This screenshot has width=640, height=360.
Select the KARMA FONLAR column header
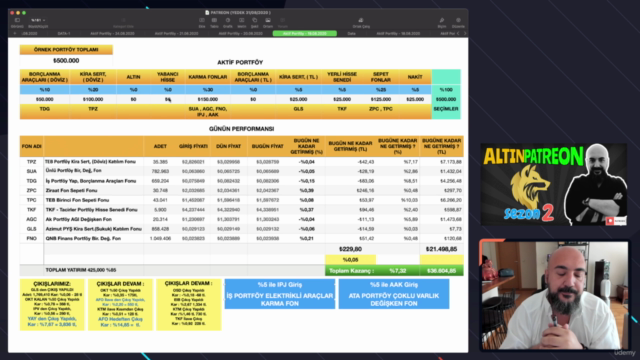click(207, 77)
